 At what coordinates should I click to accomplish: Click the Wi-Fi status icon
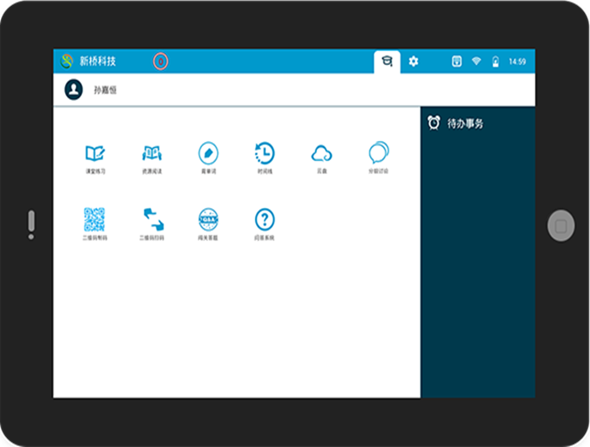point(476,61)
